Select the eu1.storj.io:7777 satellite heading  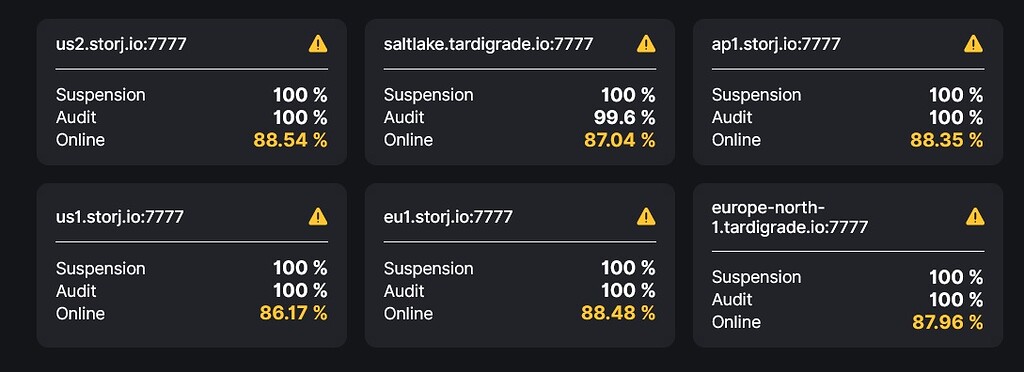[x=448, y=217]
